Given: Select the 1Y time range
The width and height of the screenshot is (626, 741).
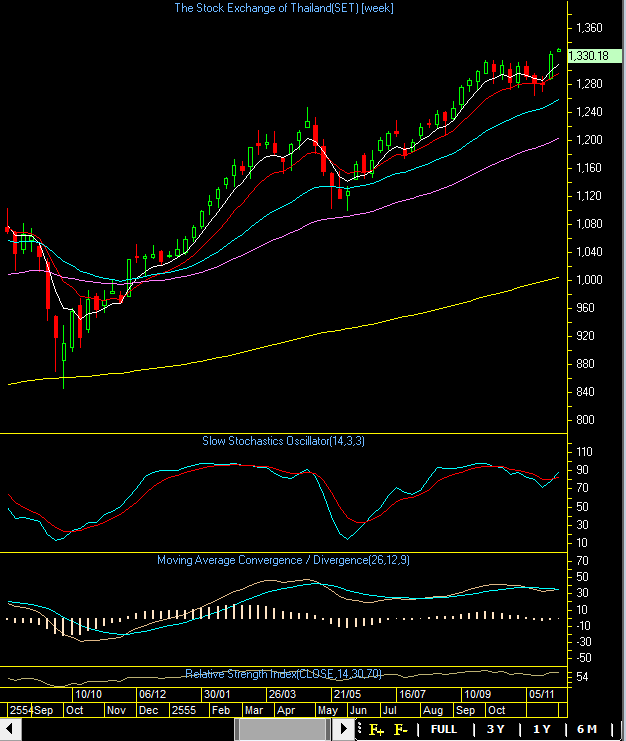Looking at the screenshot, I should (542, 729).
